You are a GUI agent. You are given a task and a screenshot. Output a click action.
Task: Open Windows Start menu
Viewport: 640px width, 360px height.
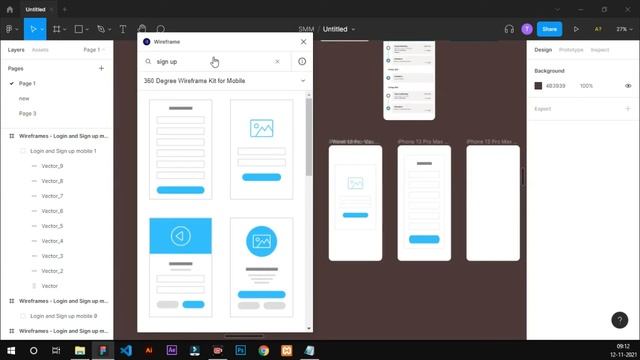(11, 351)
